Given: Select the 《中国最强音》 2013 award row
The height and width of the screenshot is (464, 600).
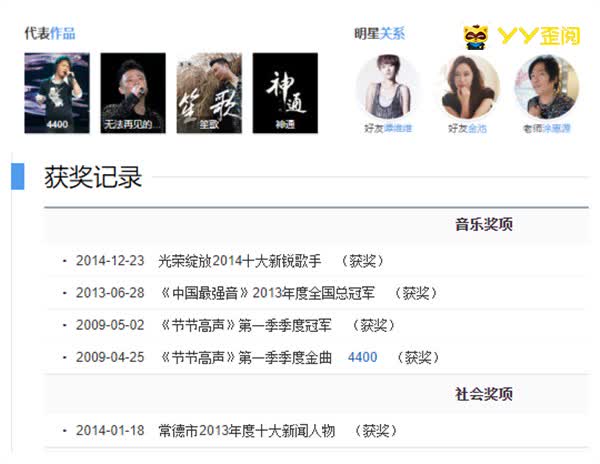Looking at the screenshot, I should (x=316, y=293).
